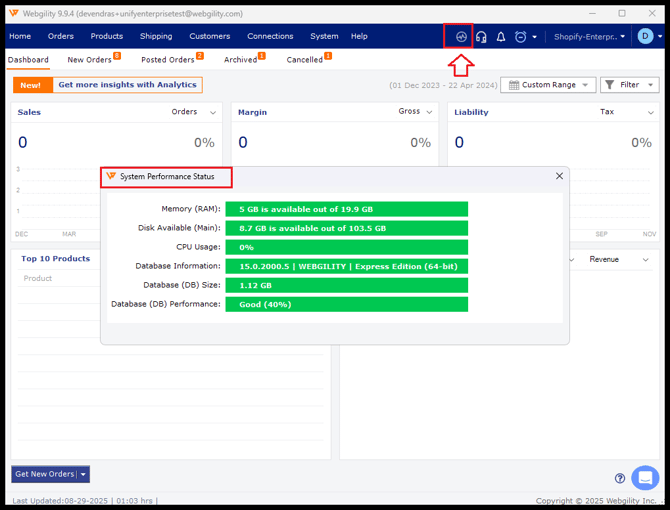The width and height of the screenshot is (670, 510).
Task: Switch to the Archived tab
Action: [240, 60]
